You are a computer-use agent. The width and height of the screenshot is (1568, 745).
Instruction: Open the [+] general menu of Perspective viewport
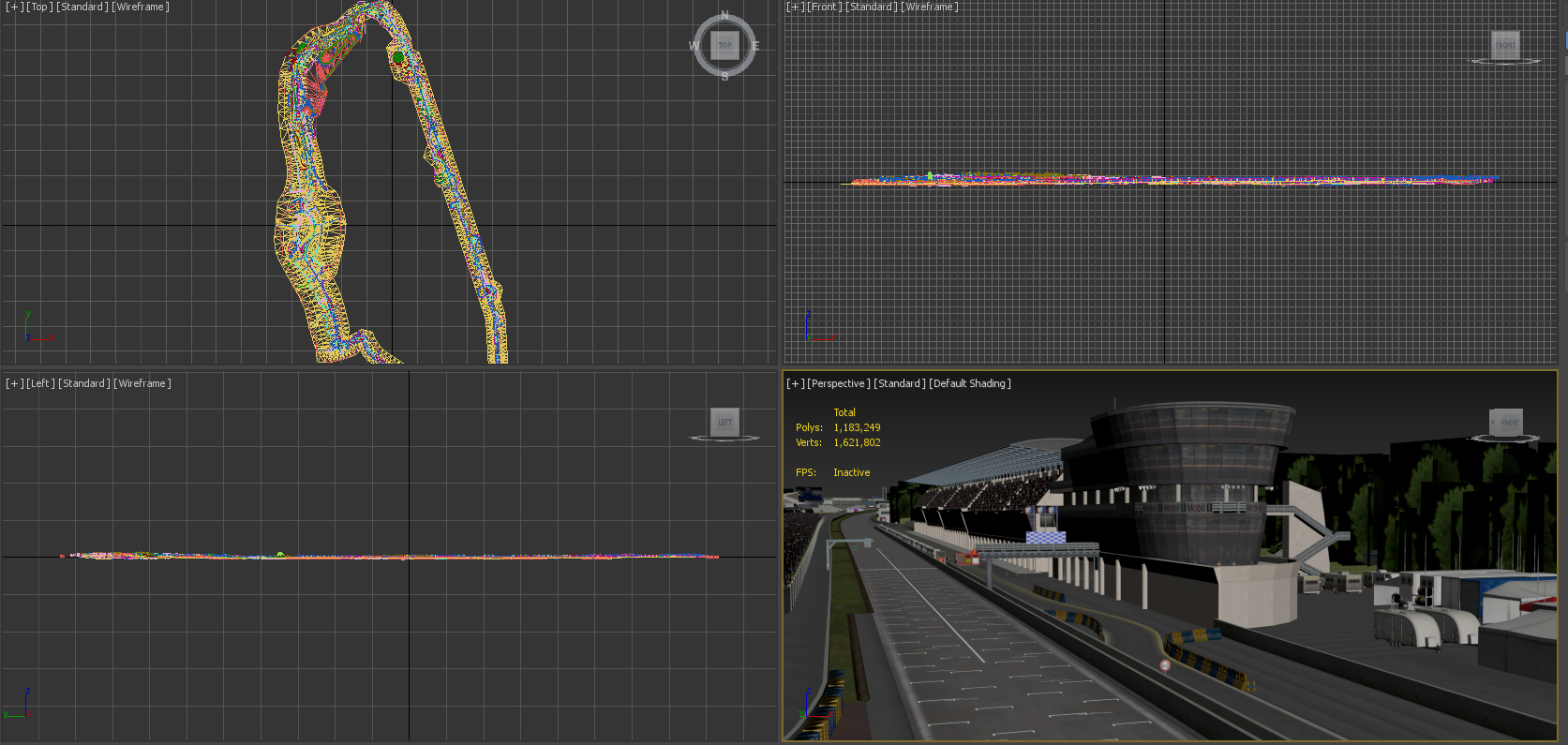click(796, 383)
